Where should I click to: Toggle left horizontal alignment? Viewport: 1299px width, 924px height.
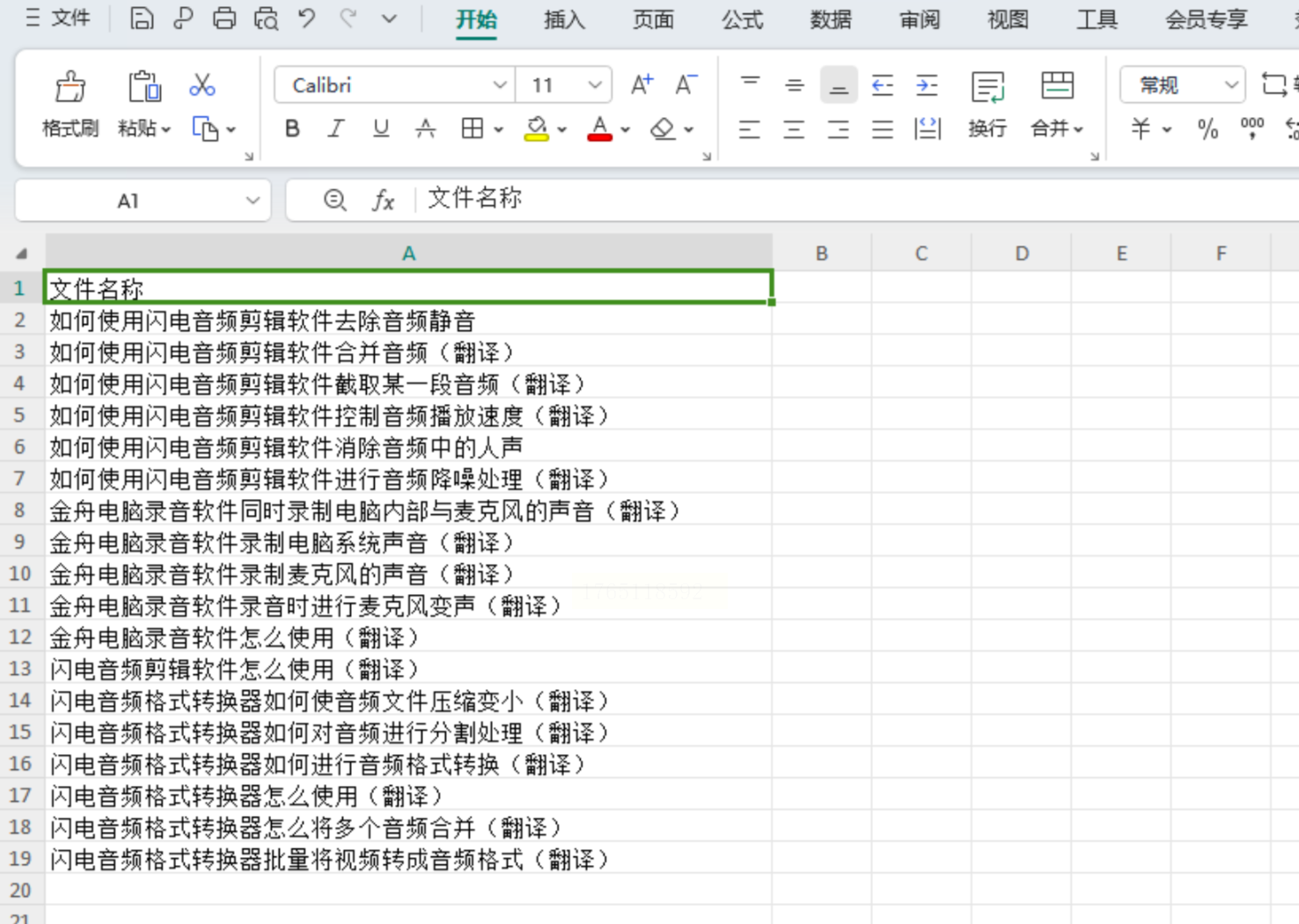(750, 129)
